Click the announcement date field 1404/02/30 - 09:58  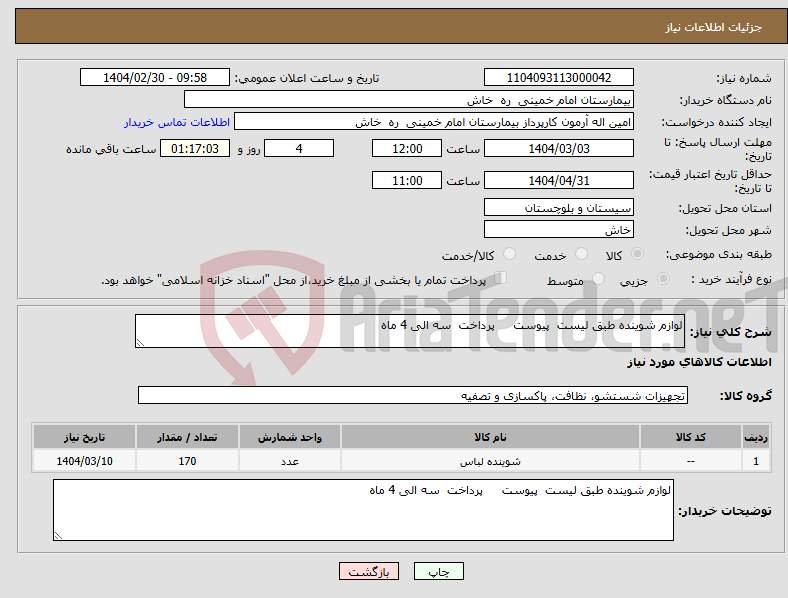(x=155, y=77)
